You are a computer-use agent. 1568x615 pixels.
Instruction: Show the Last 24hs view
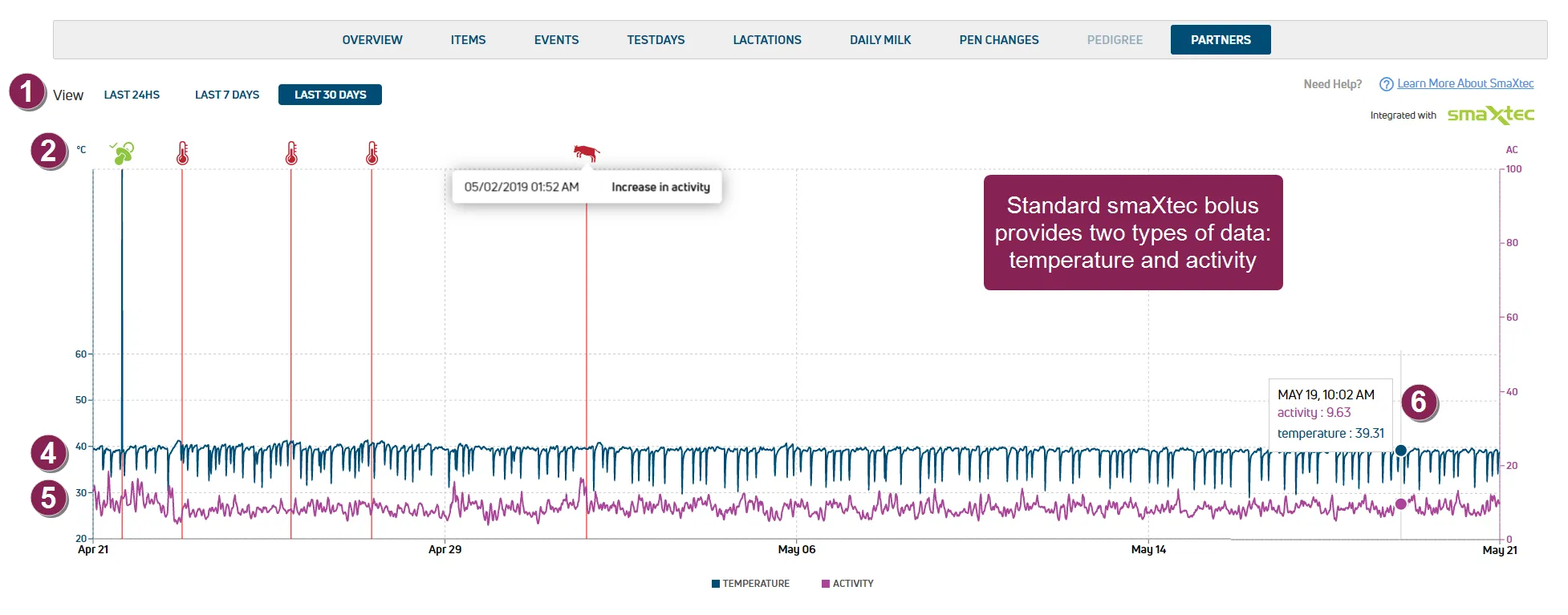pyautogui.click(x=132, y=95)
